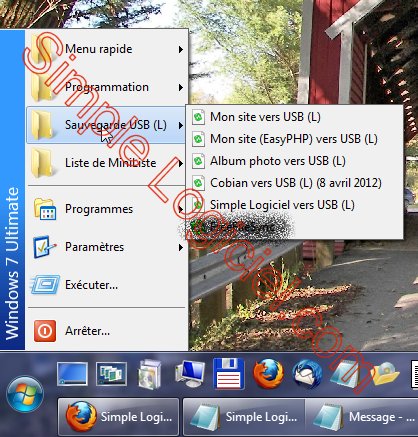Launch Firefox from the quick launch bar
This screenshot has width=418, height=437.
coord(268,373)
